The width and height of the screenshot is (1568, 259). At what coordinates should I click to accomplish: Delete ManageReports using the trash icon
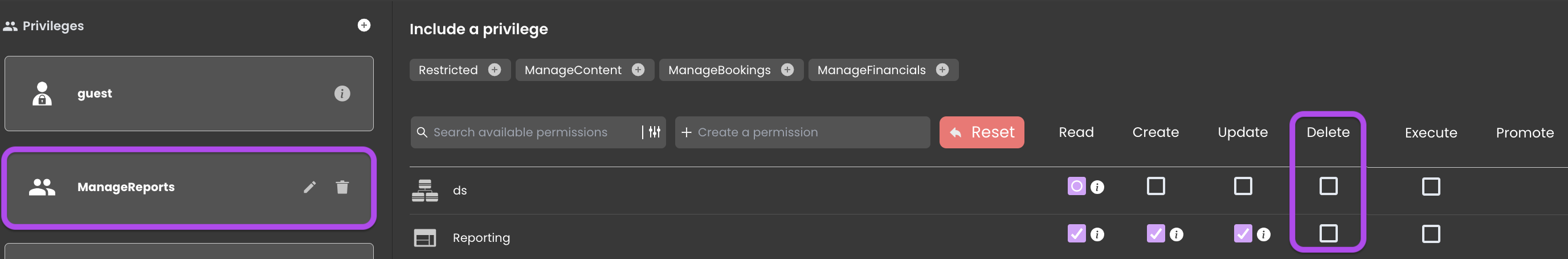342,187
